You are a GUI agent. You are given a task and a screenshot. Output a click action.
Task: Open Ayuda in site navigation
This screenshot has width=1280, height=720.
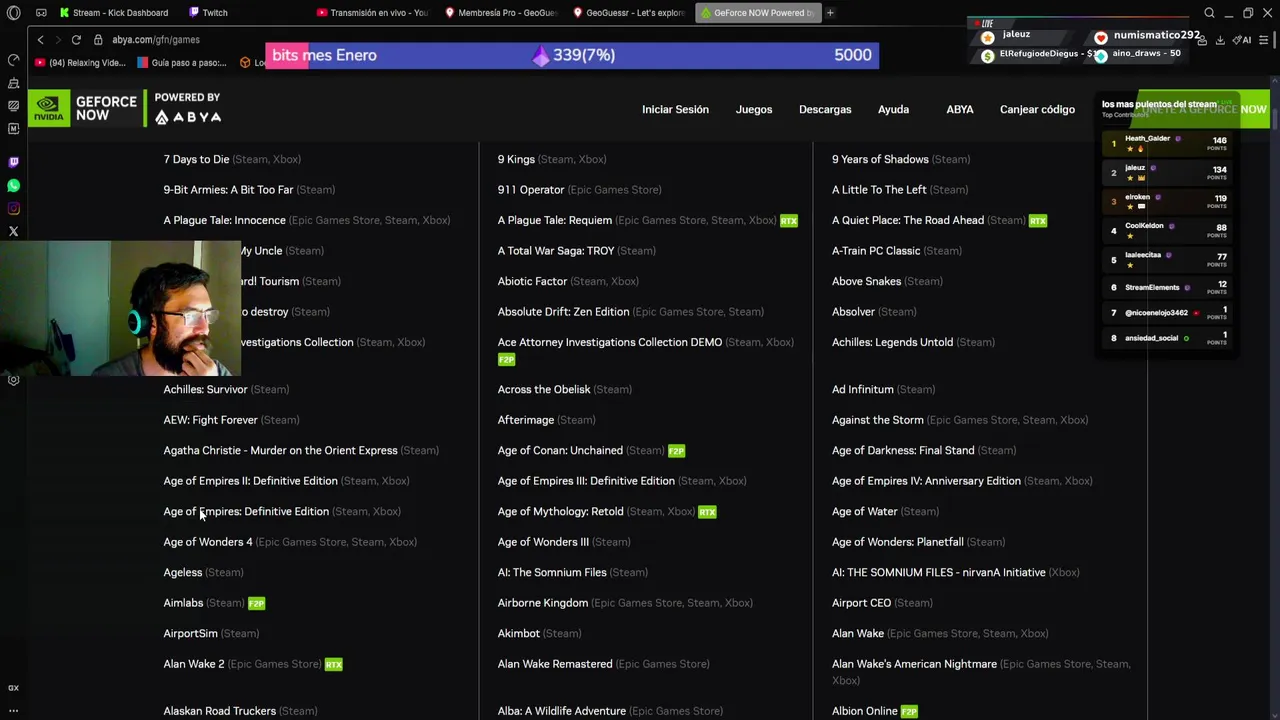point(893,109)
